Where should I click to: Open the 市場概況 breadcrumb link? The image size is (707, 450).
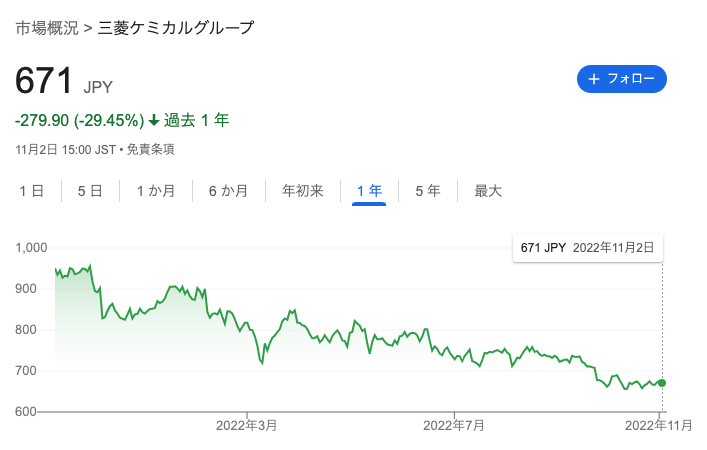click(47, 28)
